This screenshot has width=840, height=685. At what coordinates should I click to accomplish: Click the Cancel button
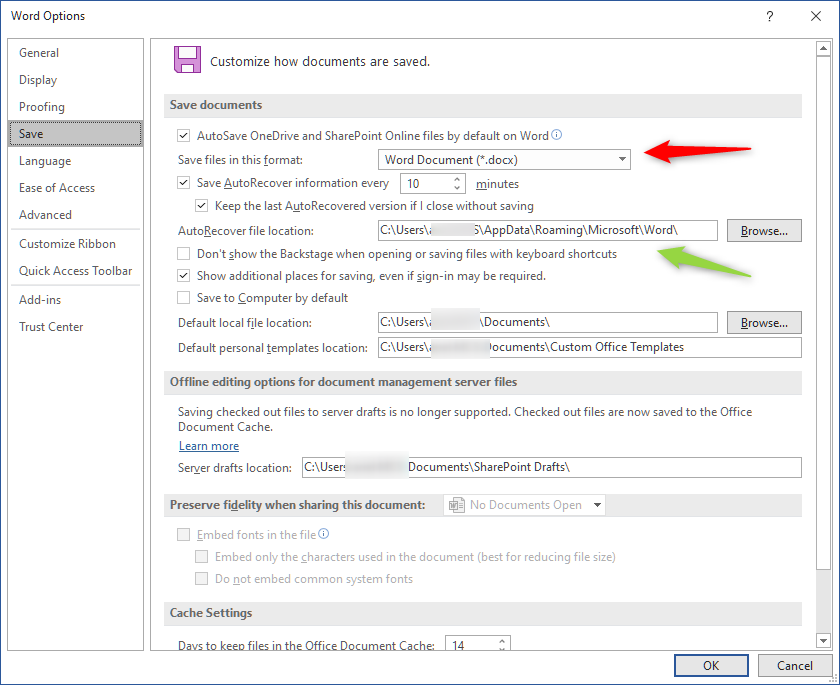pyautogui.click(x=794, y=665)
